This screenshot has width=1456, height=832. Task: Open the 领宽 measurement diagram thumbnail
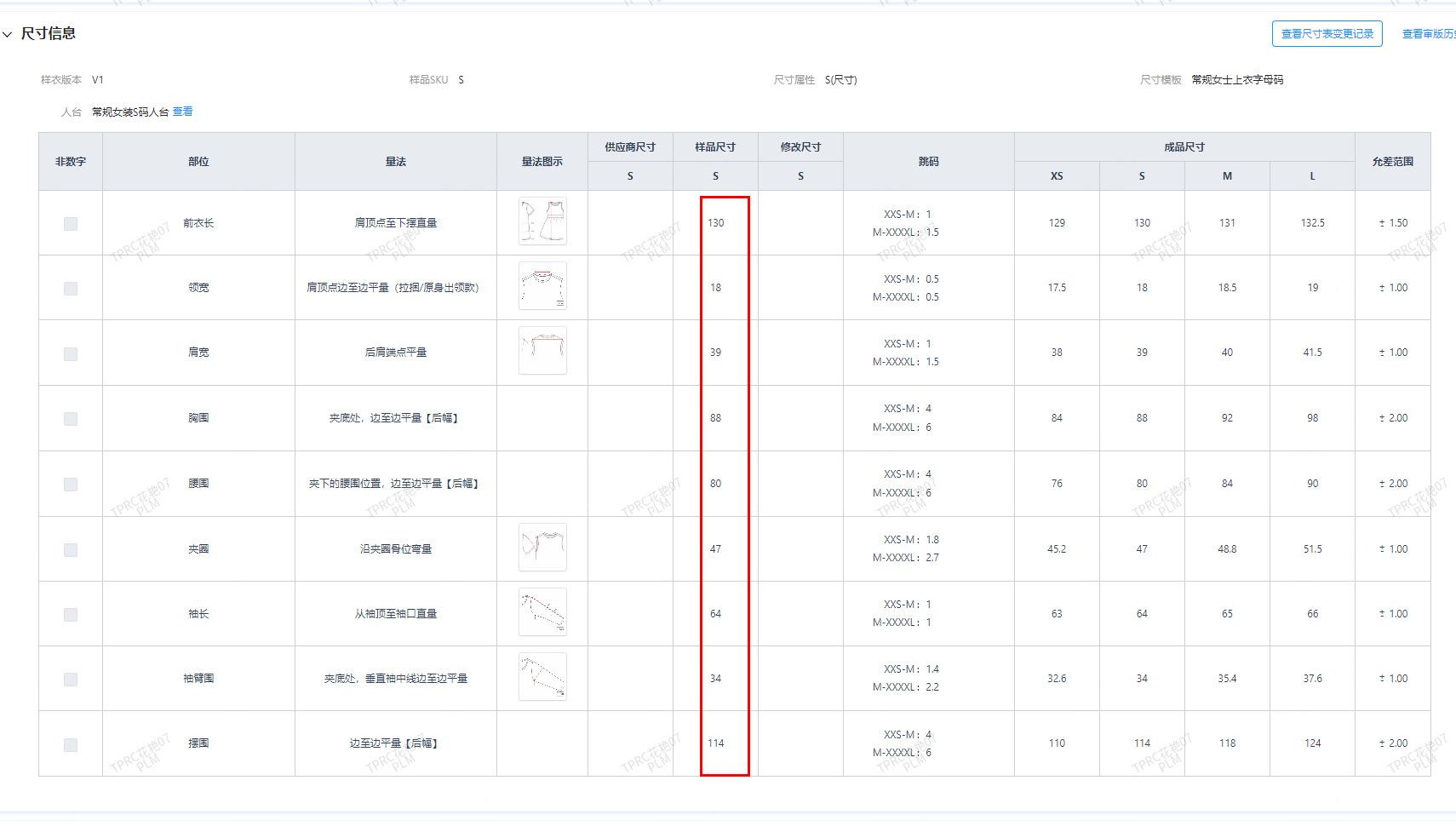(542, 286)
